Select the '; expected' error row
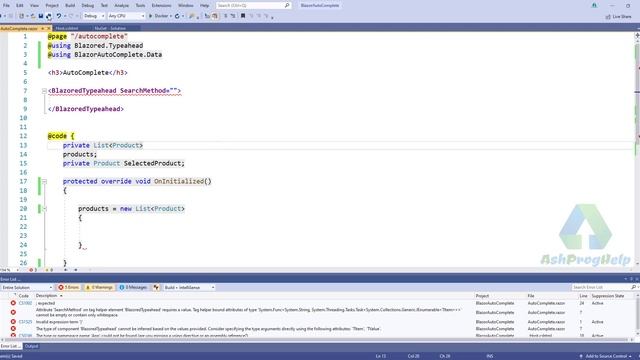Screen dimensions: 640x360 point(318,304)
